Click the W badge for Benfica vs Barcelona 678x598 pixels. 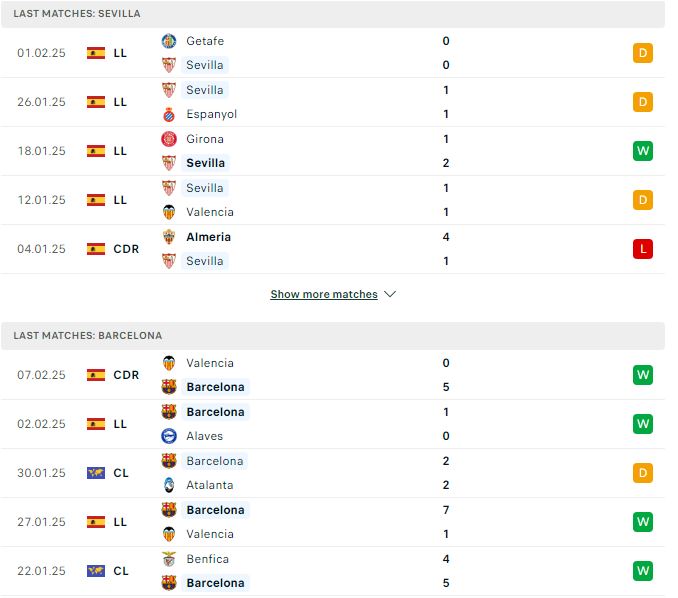pos(643,571)
